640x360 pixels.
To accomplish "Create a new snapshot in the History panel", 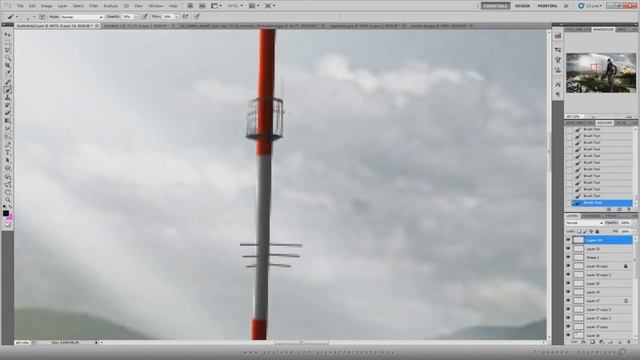I will [619, 209].
